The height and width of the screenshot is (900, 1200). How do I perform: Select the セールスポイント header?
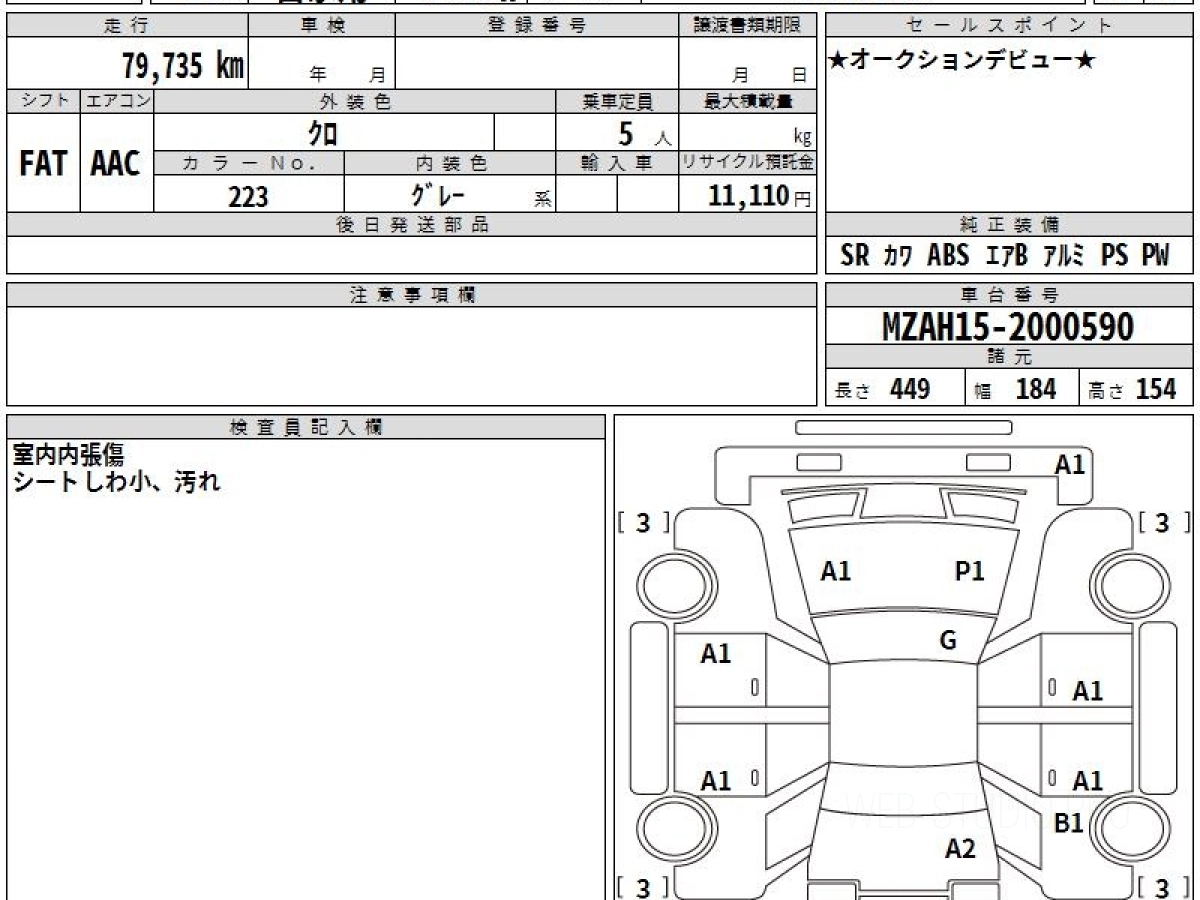(1010, 26)
